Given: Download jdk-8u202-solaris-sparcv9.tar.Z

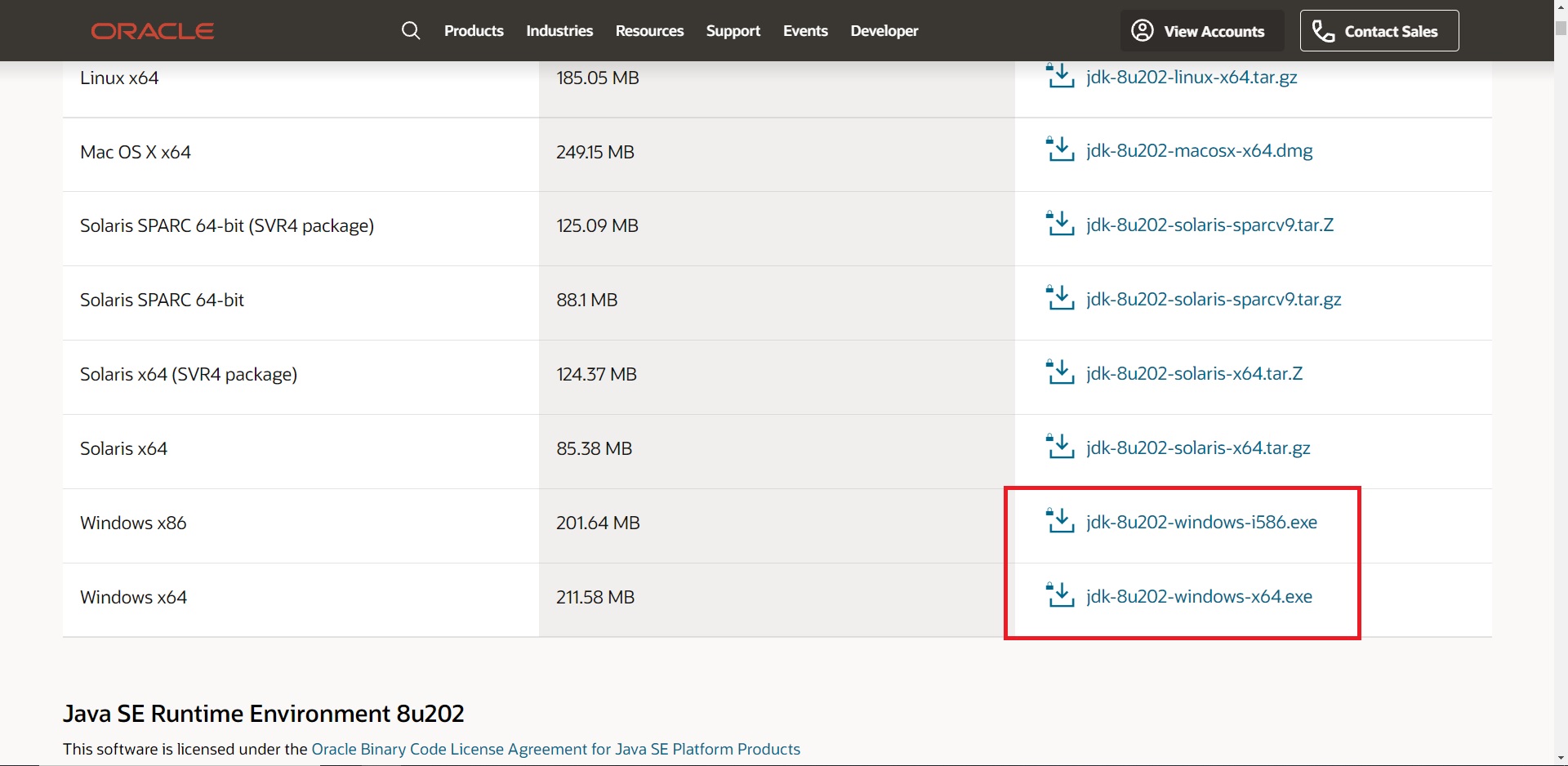Looking at the screenshot, I should point(1209,225).
